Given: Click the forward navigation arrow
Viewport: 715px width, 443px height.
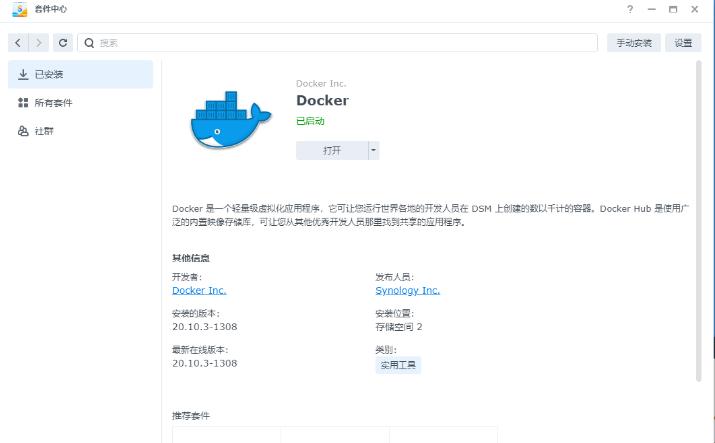Looking at the screenshot, I should point(39,43).
